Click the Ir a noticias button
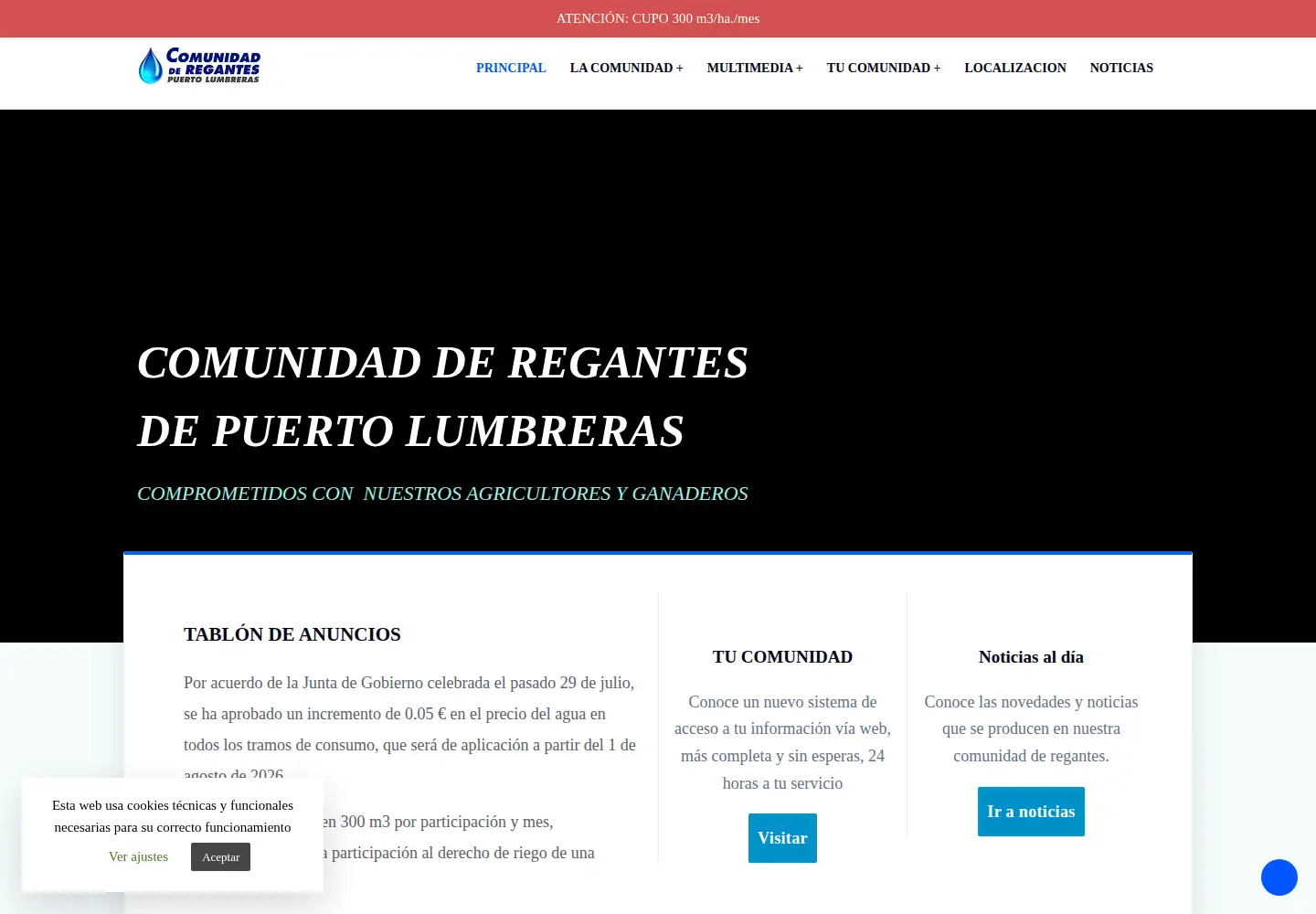Viewport: 1316px width, 914px height. tap(1031, 812)
